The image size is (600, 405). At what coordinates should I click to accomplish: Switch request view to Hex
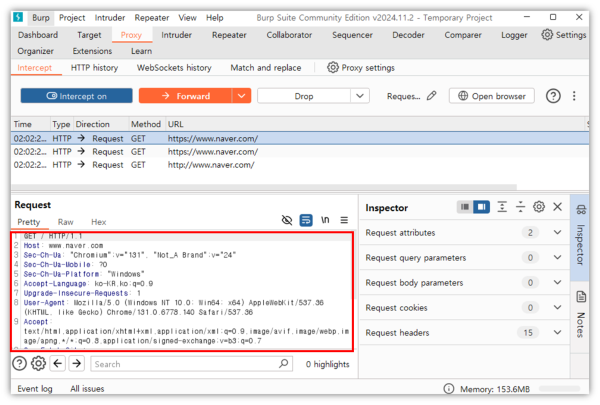pyautogui.click(x=98, y=222)
